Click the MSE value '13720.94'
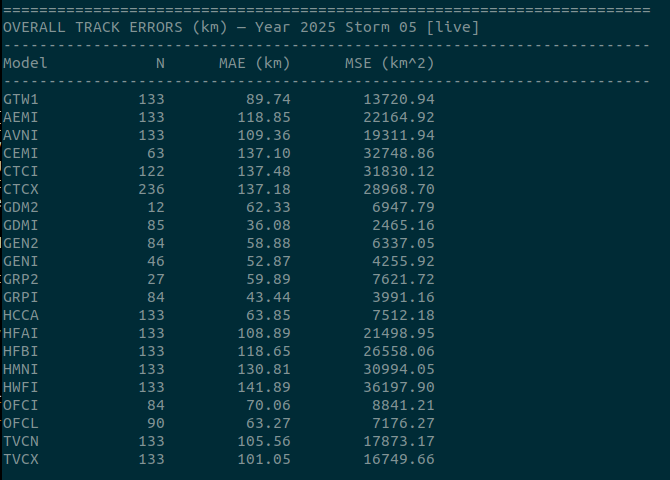 pyautogui.click(x=399, y=99)
